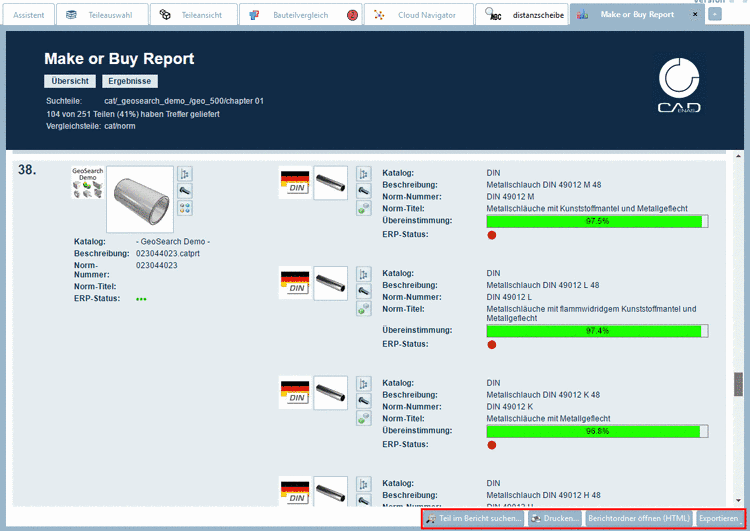Add a new tab with the plus button
The width and height of the screenshot is (750, 531).
coord(715,14)
